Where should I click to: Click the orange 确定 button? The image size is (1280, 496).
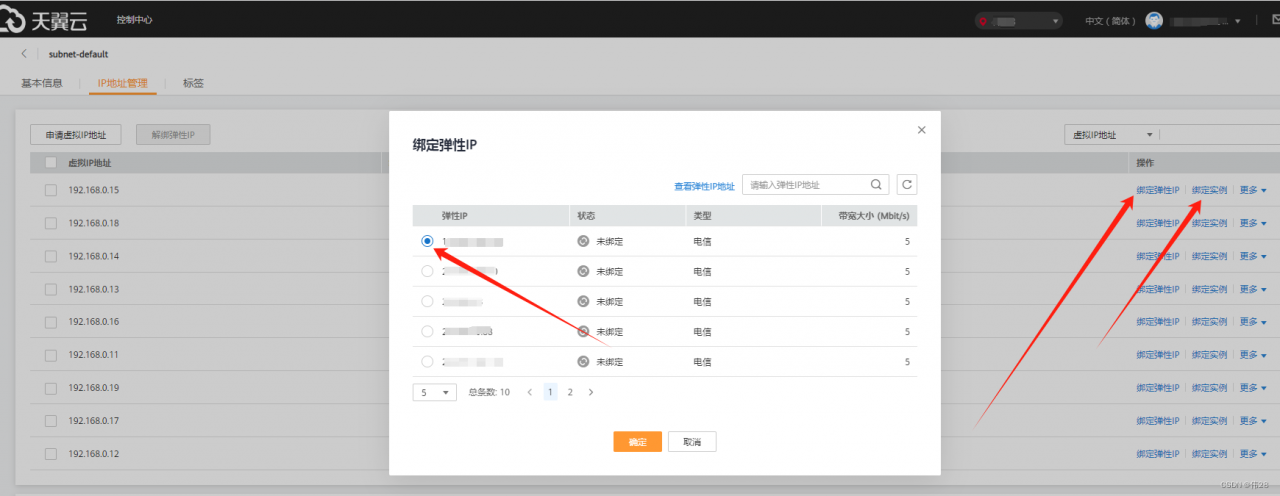pyautogui.click(x=637, y=442)
